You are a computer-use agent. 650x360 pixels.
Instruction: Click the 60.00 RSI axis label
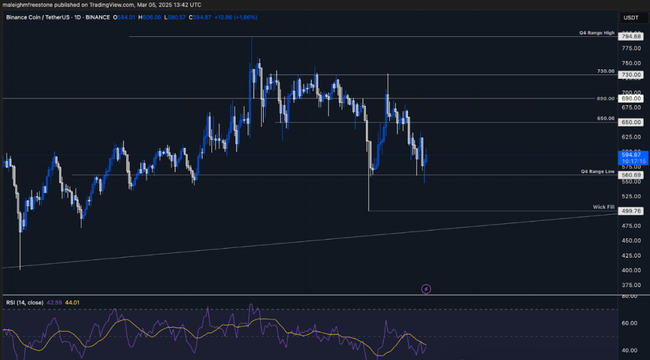coord(630,323)
